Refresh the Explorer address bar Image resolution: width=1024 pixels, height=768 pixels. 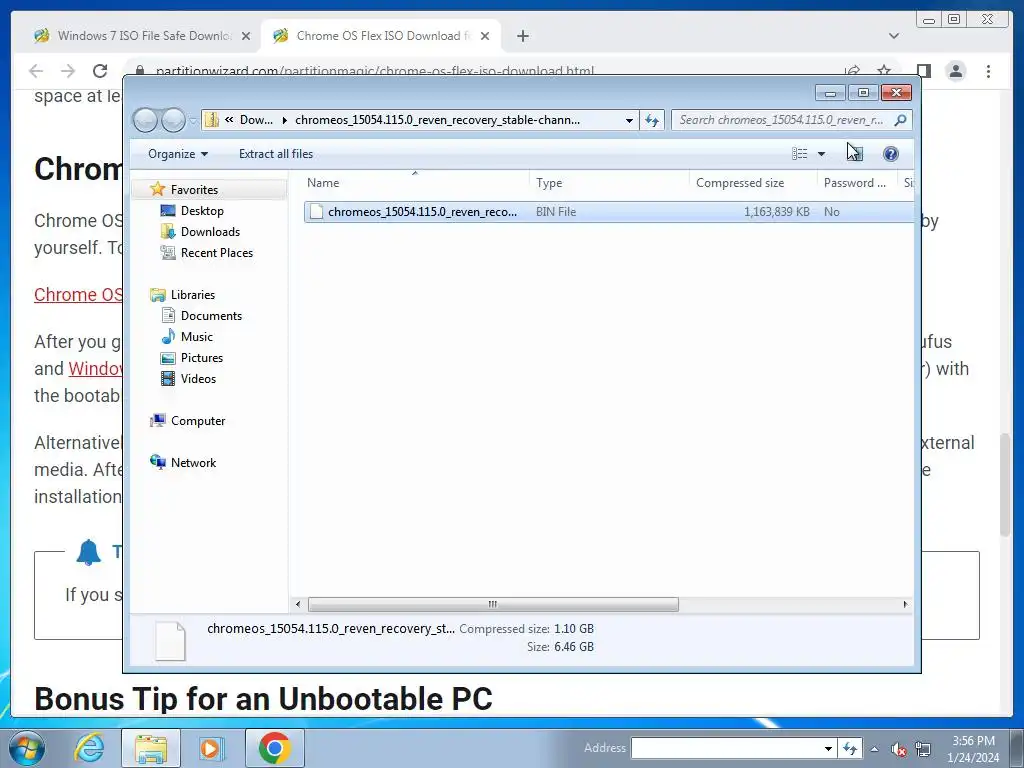[x=652, y=120]
